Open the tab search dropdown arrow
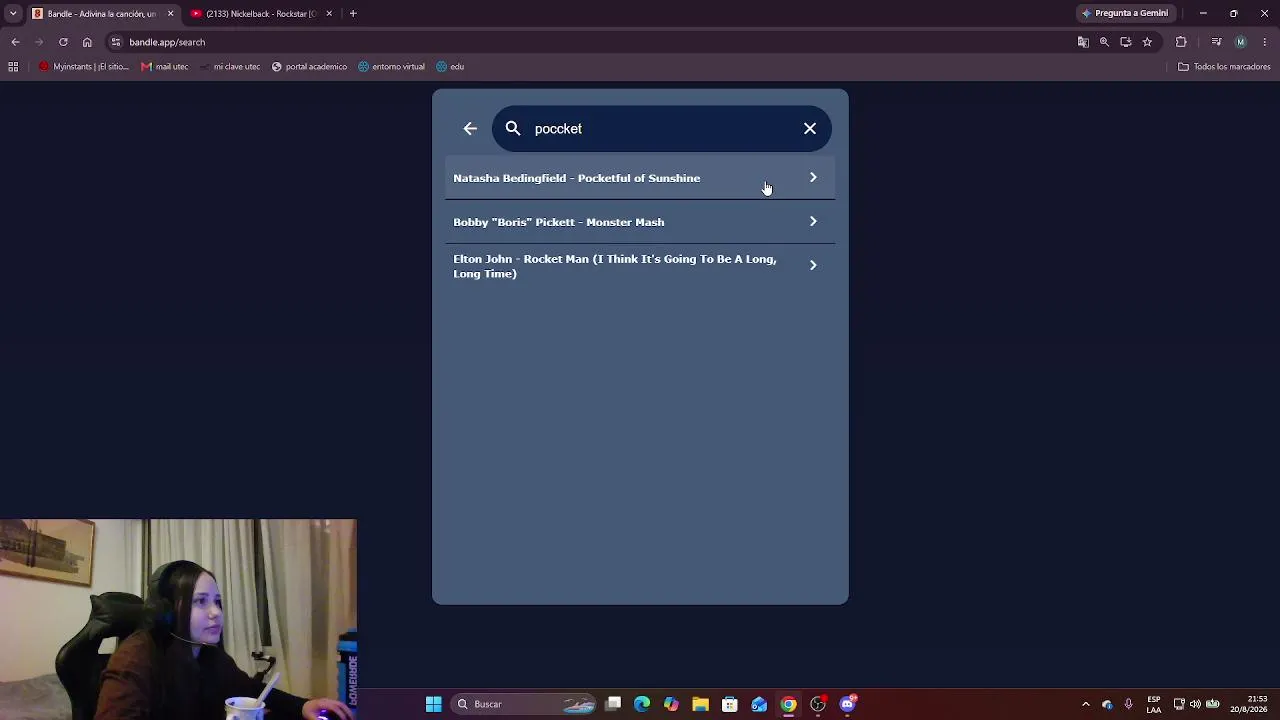The width and height of the screenshot is (1280, 720). pos(13,14)
